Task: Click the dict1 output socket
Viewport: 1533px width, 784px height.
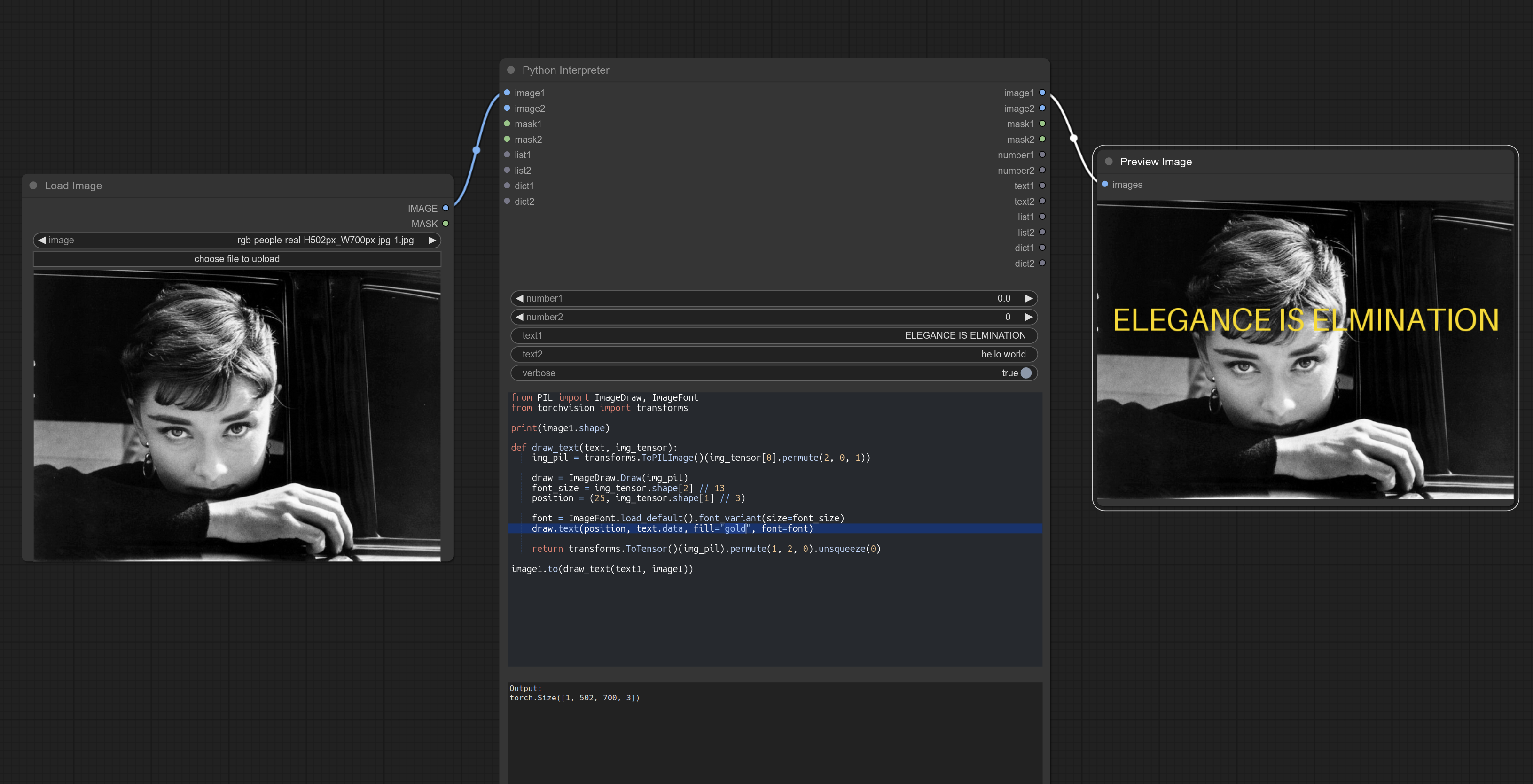Action: pos(1042,248)
